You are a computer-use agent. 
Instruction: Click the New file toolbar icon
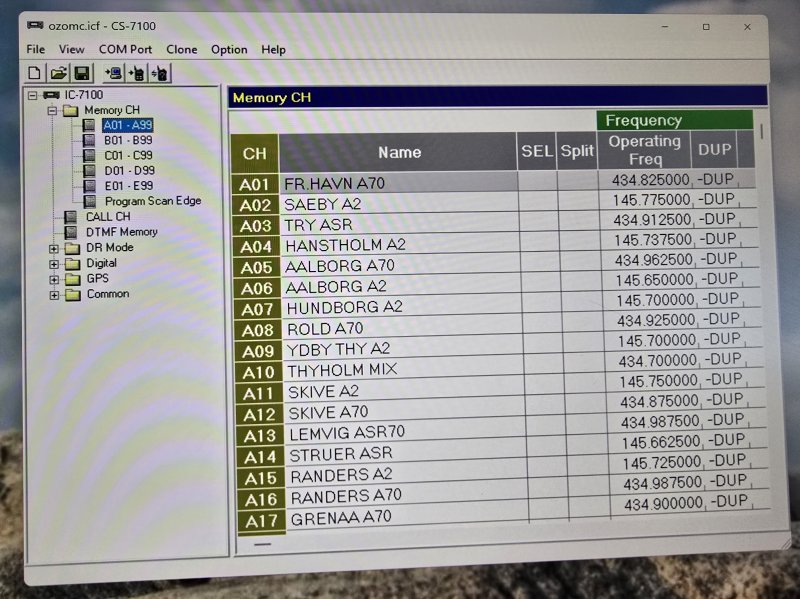pyautogui.click(x=35, y=73)
